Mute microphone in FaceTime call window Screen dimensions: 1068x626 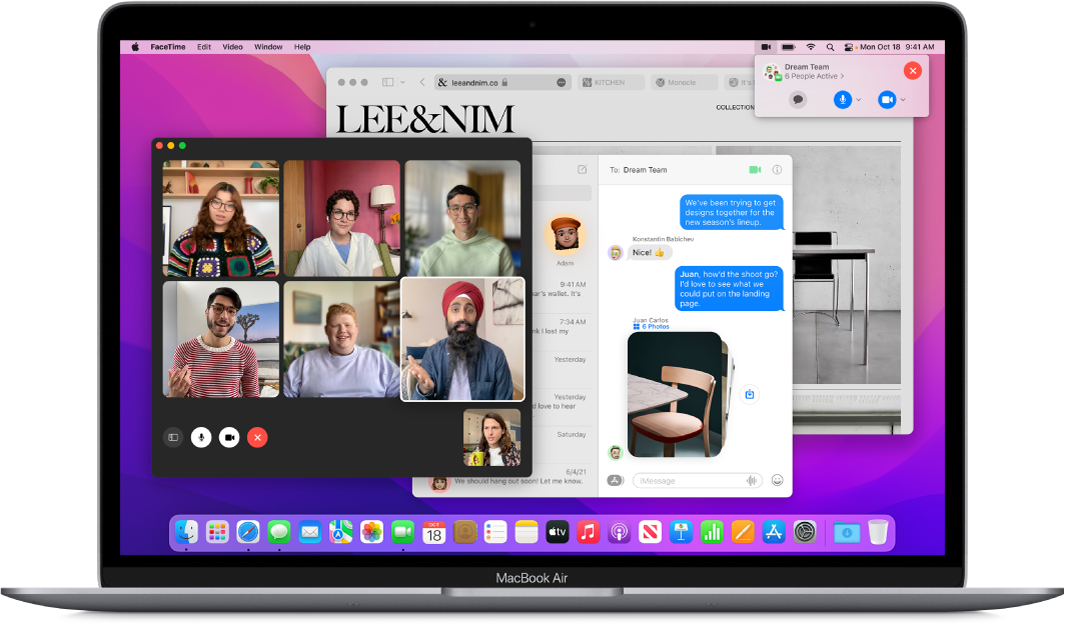[201, 437]
